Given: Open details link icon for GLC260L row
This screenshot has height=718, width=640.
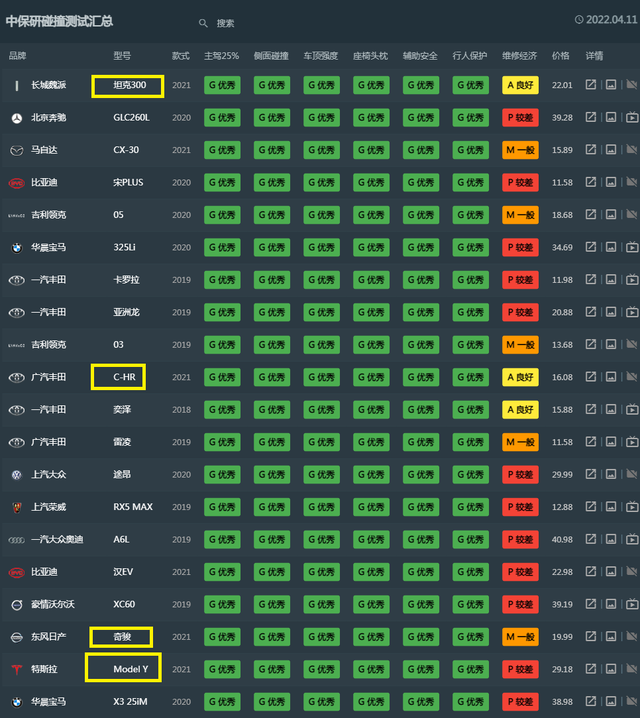Looking at the screenshot, I should tap(591, 117).
